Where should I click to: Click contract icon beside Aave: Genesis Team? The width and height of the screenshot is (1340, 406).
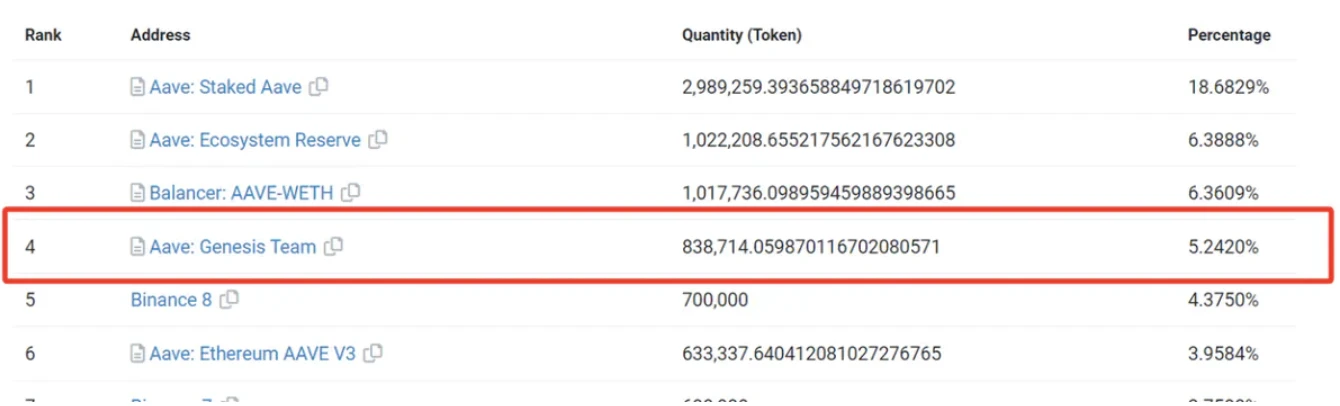pyautogui.click(x=138, y=247)
